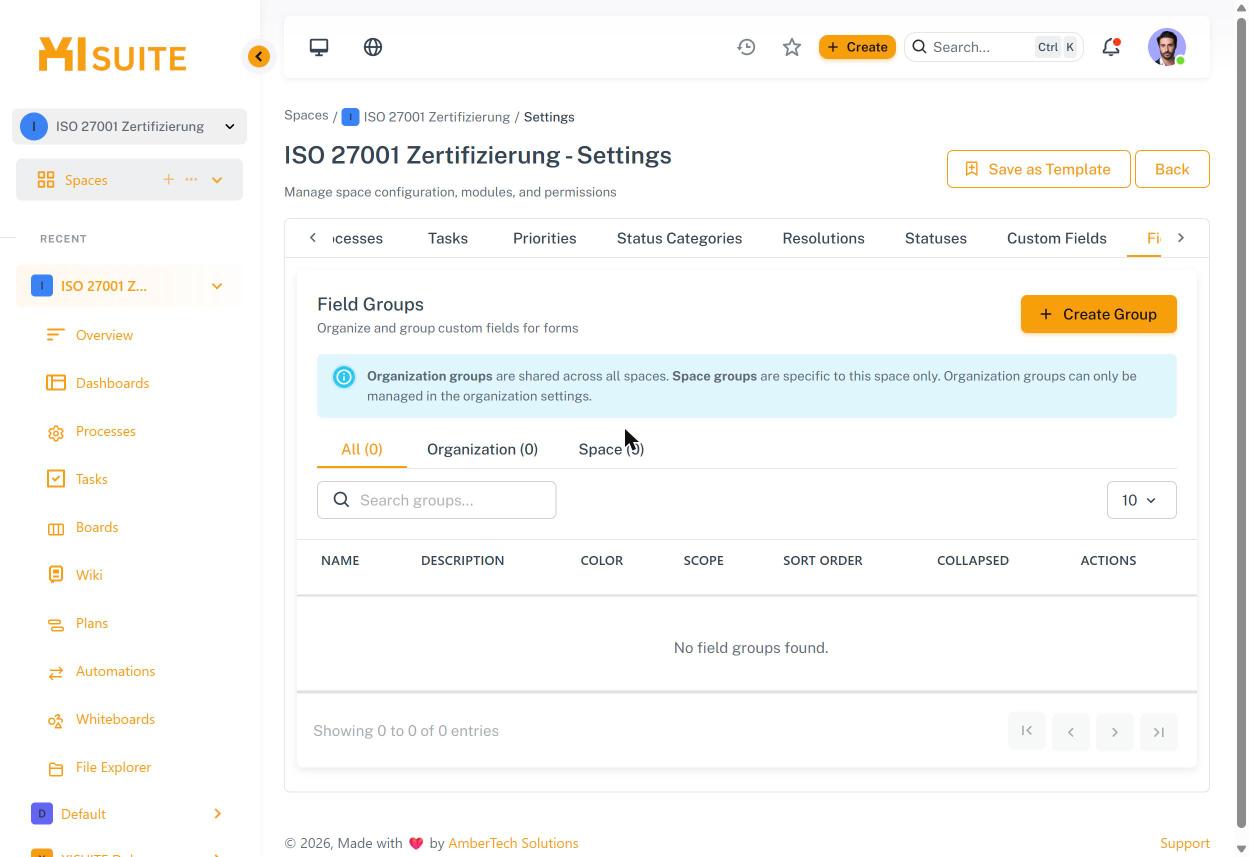This screenshot has width=1249, height=857.
Task: Open the notifications bell
Action: [x=1111, y=47]
